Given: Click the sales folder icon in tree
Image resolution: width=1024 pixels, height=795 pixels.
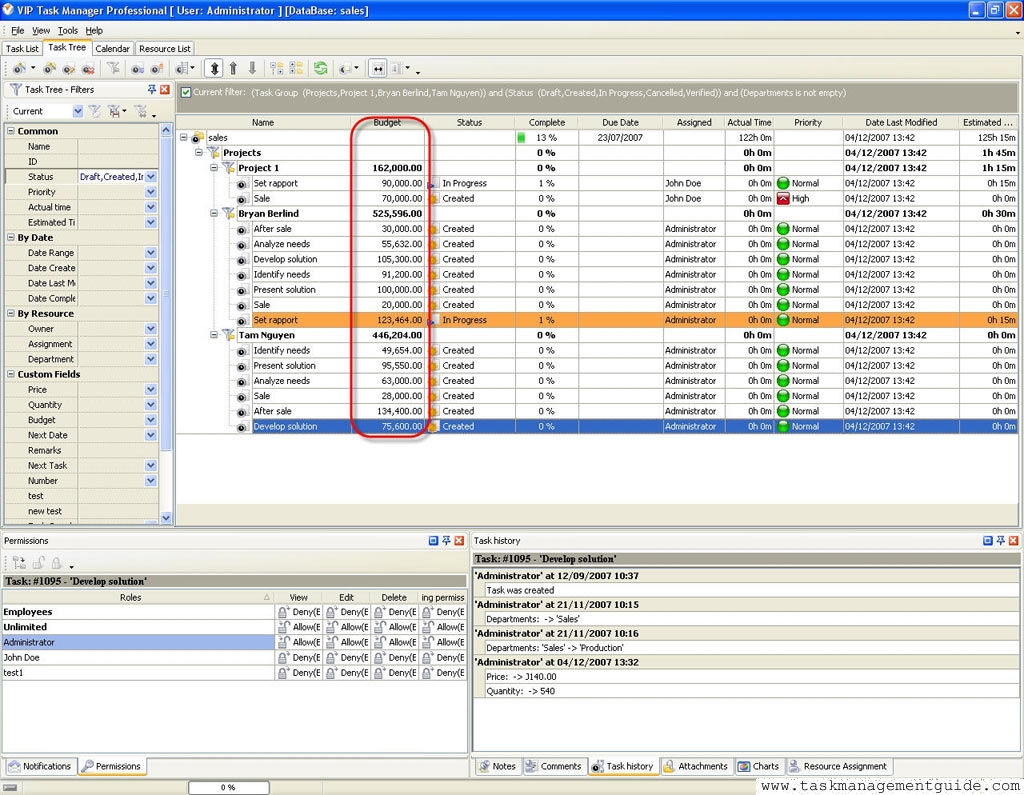Looking at the screenshot, I should (x=197, y=138).
